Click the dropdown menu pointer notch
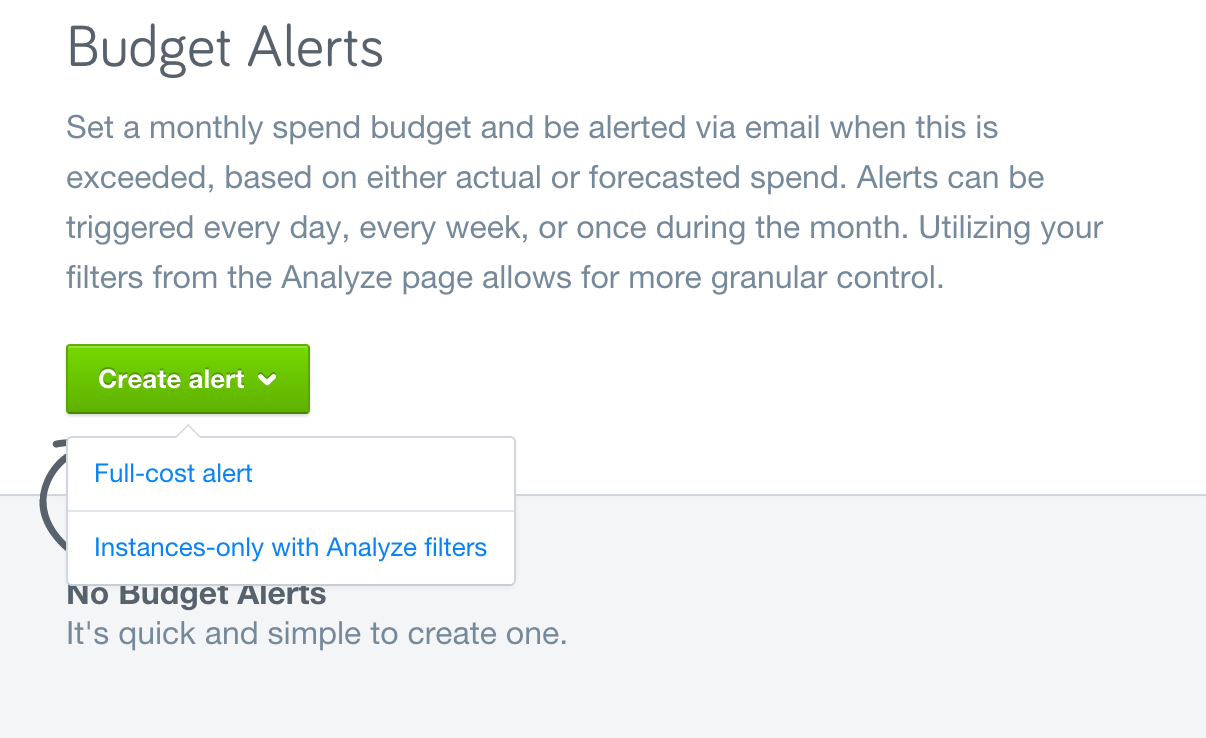Viewport: 1206px width, 738px height. click(x=187, y=430)
